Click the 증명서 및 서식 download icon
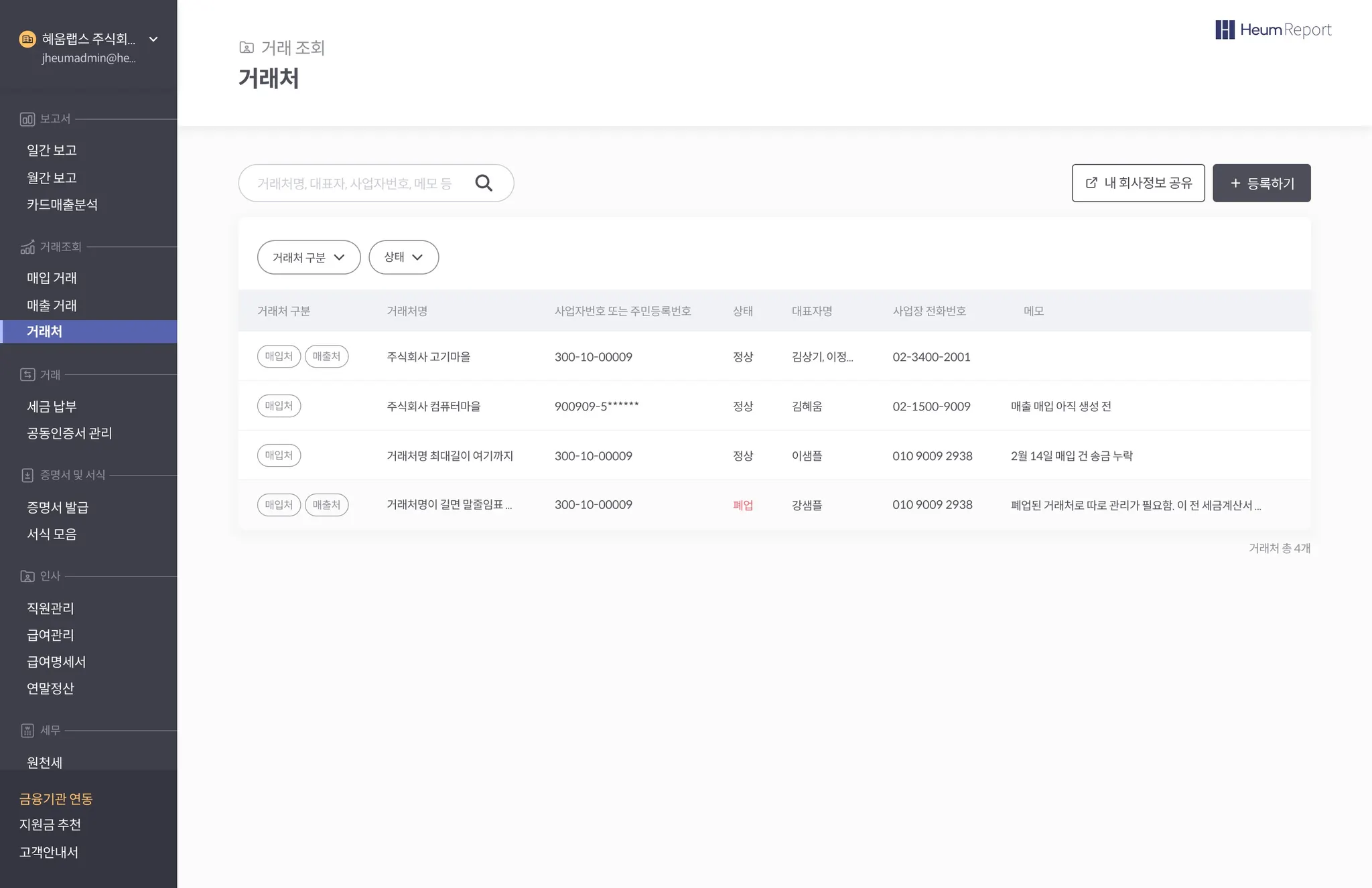This screenshot has height=888, width=1372. click(27, 475)
